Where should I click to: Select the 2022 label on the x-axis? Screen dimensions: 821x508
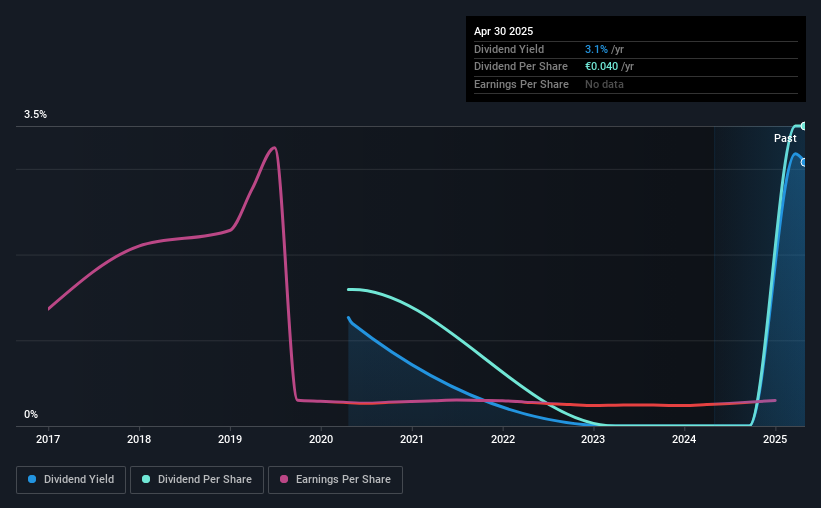[503, 439]
